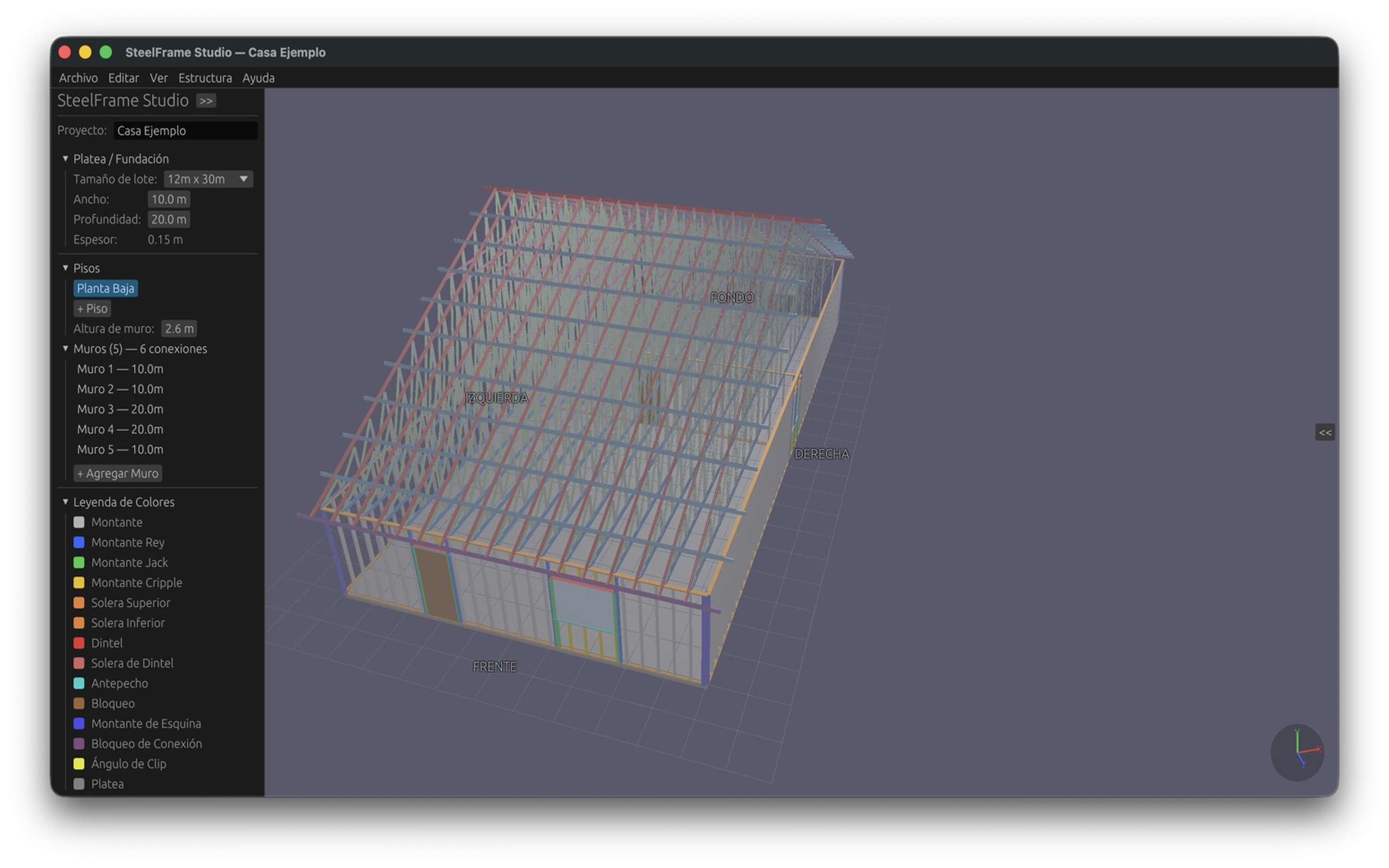The width and height of the screenshot is (1389, 868).
Task: Click the Bloqueo de Conexión purple swatch
Action: pyautogui.click(x=79, y=744)
